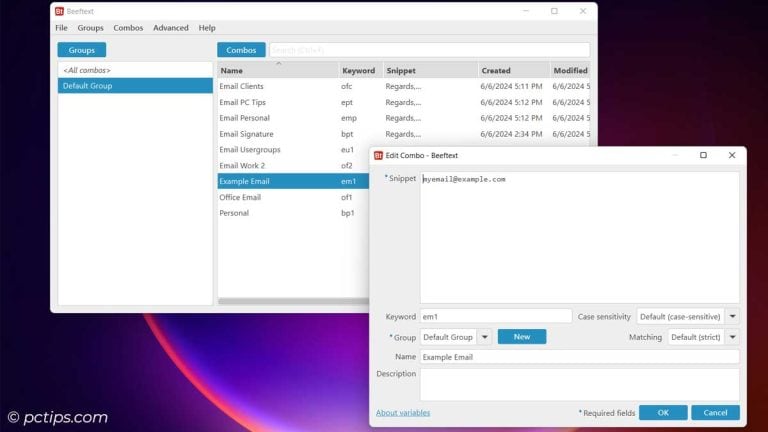The image size is (768, 432).
Task: Click into the Keyword field containing em1
Action: (495, 316)
